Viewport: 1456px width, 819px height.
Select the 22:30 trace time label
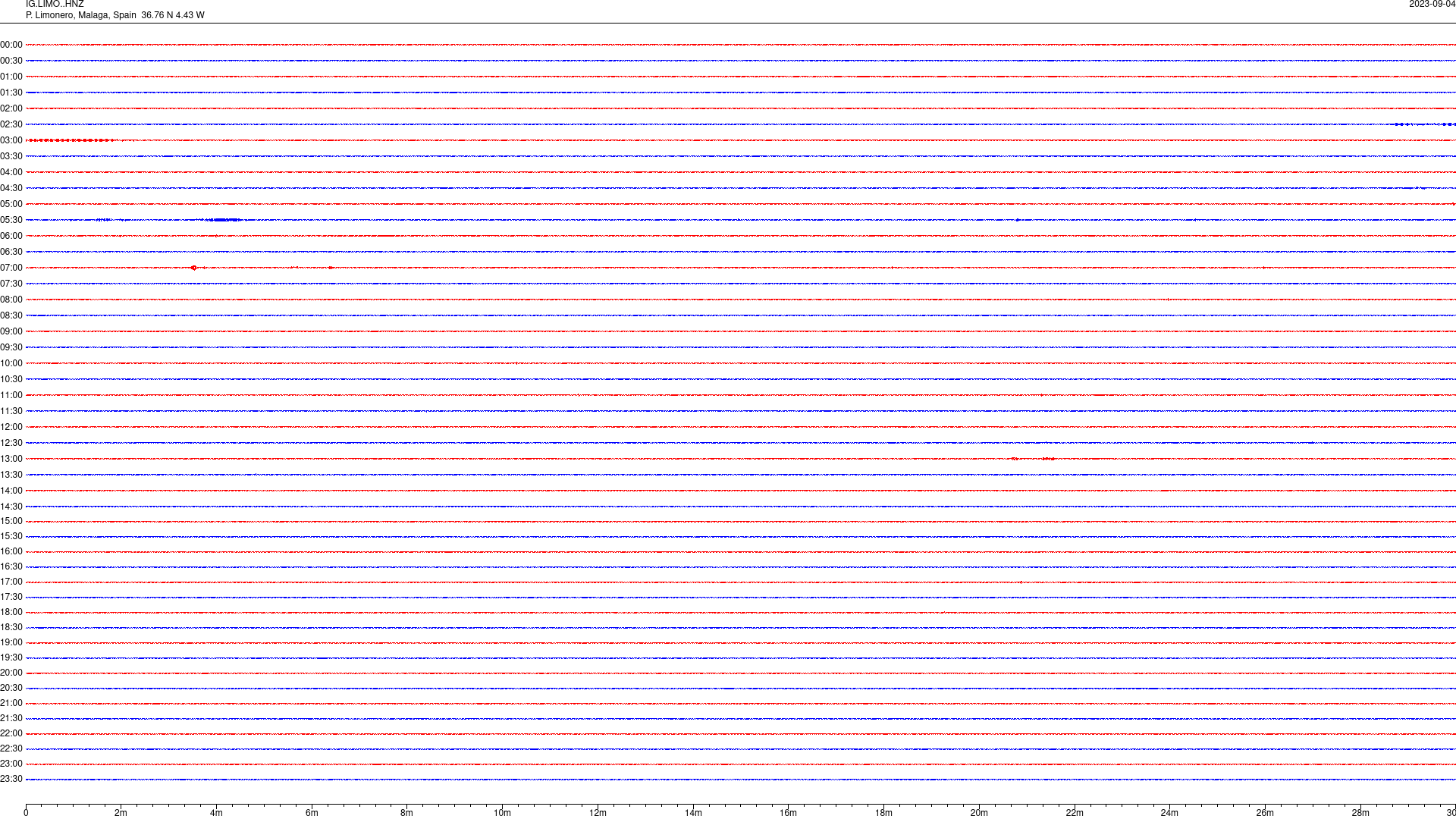click(11, 748)
